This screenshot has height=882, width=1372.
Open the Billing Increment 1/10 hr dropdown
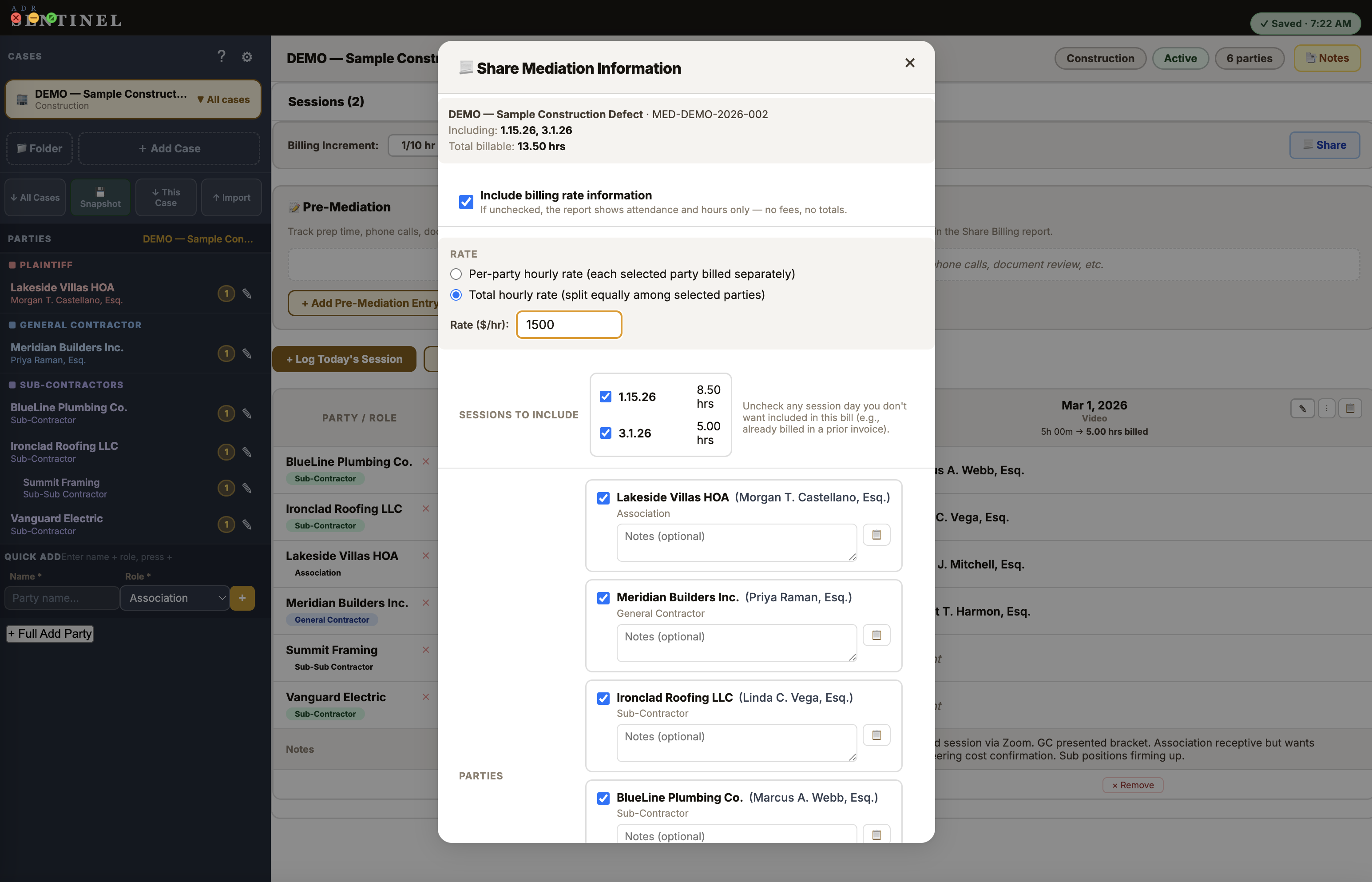tap(413, 146)
